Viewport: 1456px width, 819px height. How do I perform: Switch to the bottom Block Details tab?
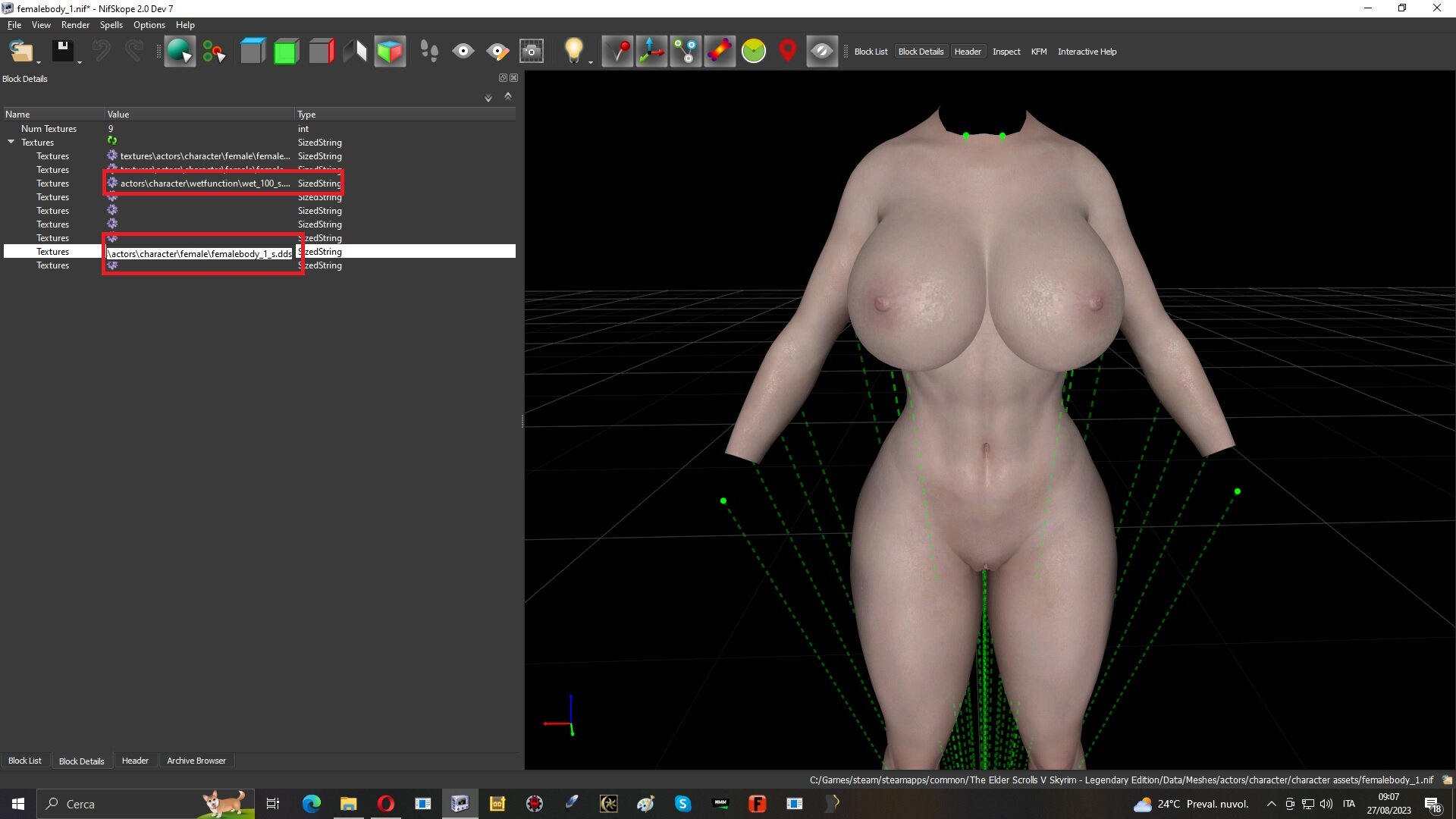click(82, 761)
